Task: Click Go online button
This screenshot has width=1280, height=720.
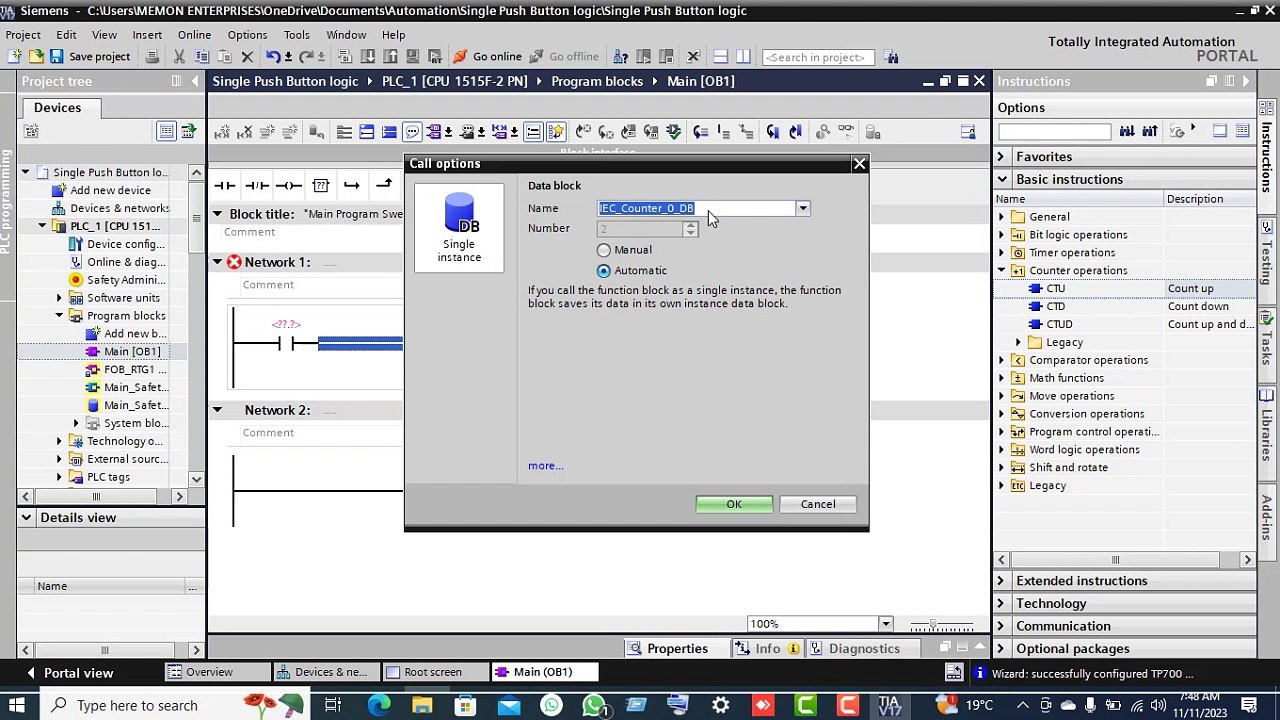Action: click(x=487, y=57)
